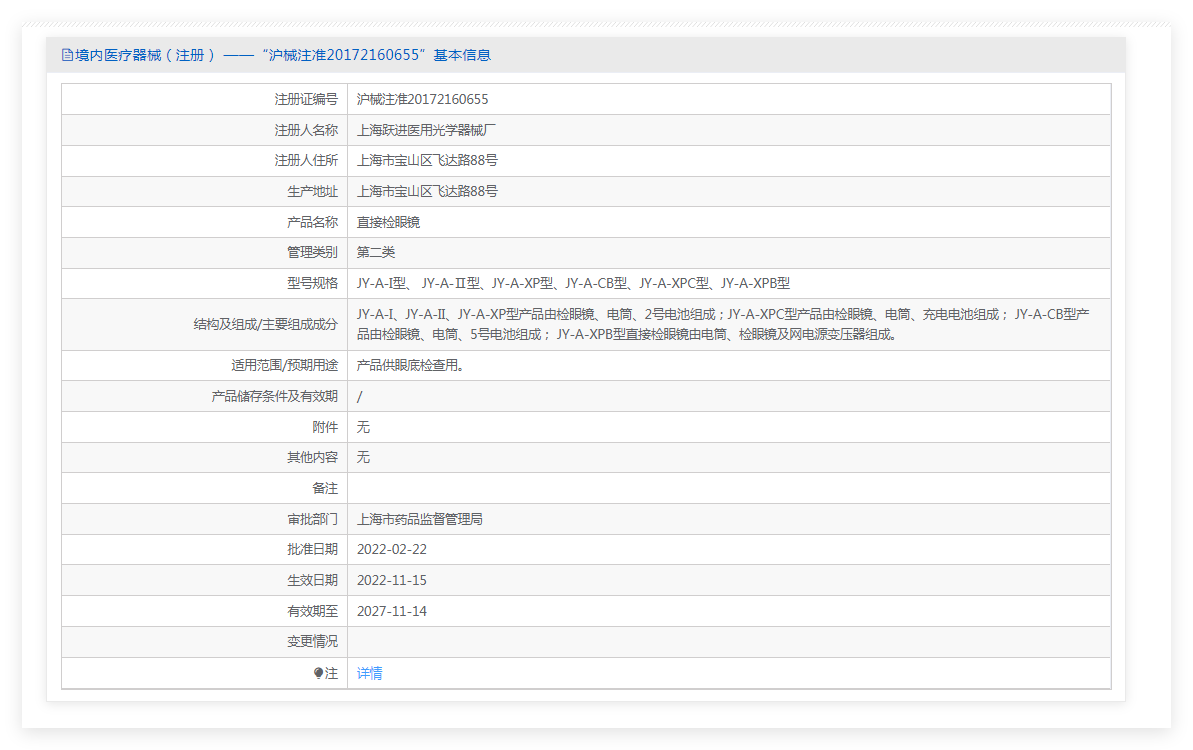Image resolution: width=1193 pixels, height=750 pixels.
Task: Select effective date 2022-11-15
Action: tap(392, 580)
